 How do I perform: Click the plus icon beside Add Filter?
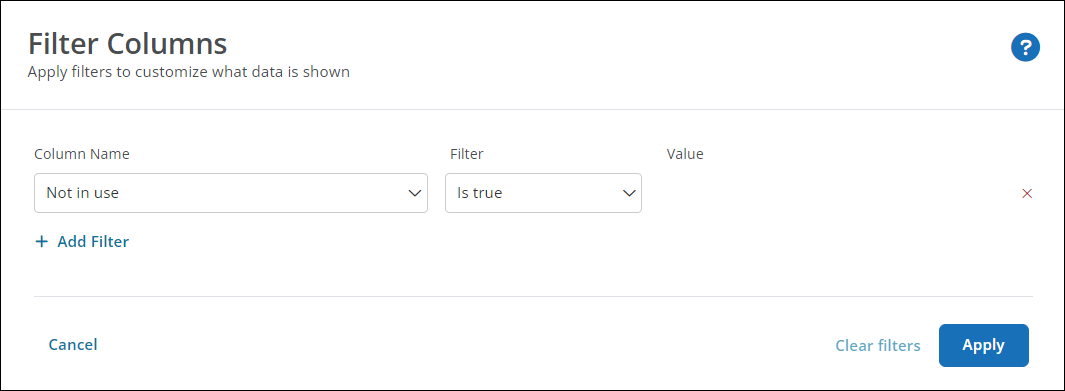tap(41, 241)
